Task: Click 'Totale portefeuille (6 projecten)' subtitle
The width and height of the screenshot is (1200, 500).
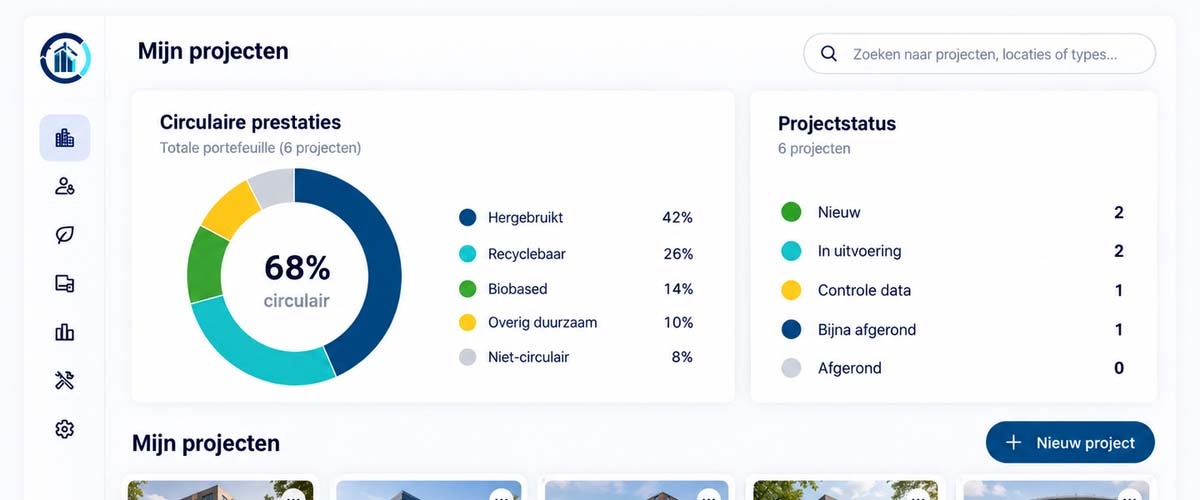Action: coord(260,148)
